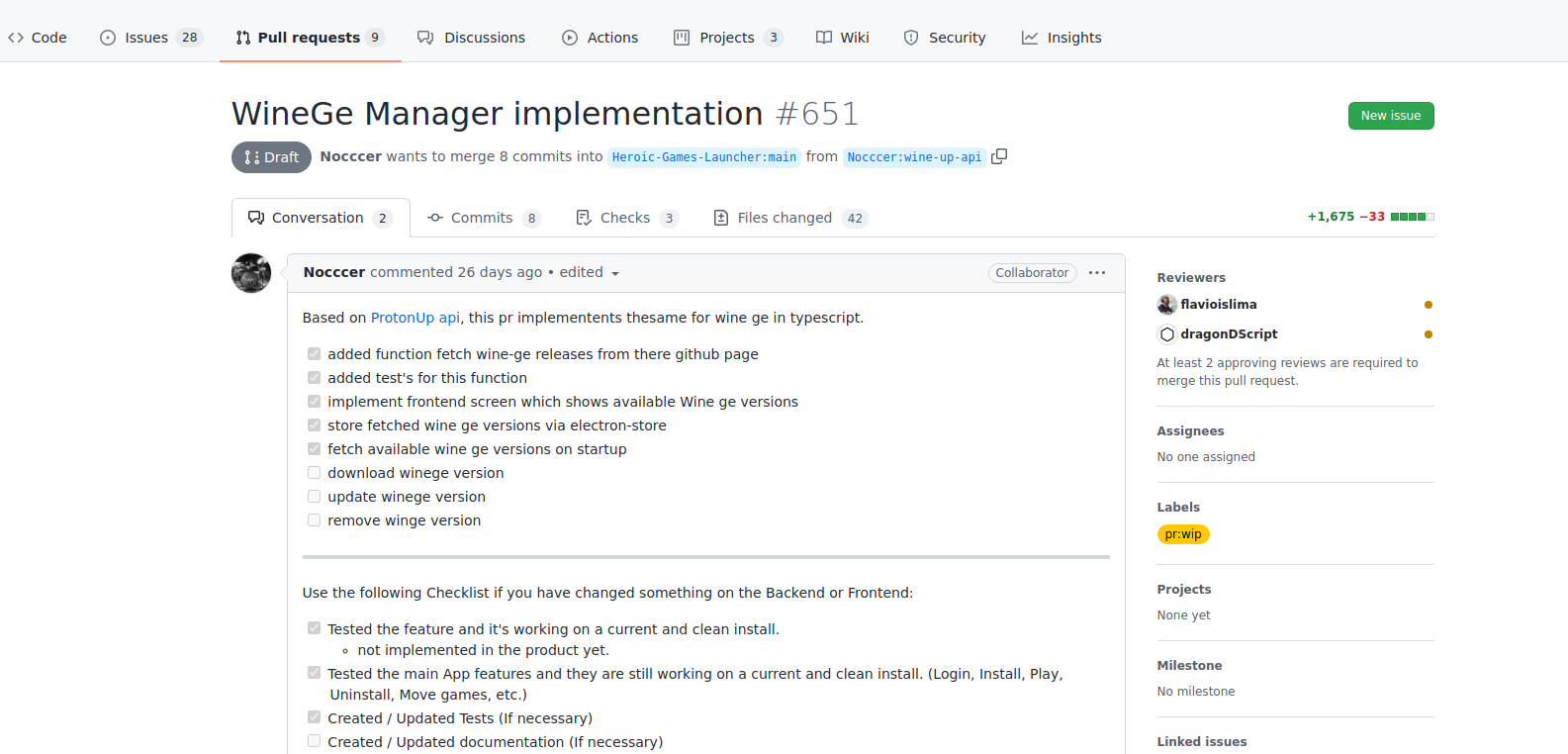The width and height of the screenshot is (1568, 754).
Task: Click flavioislima's pending review status dot
Action: click(x=1429, y=305)
